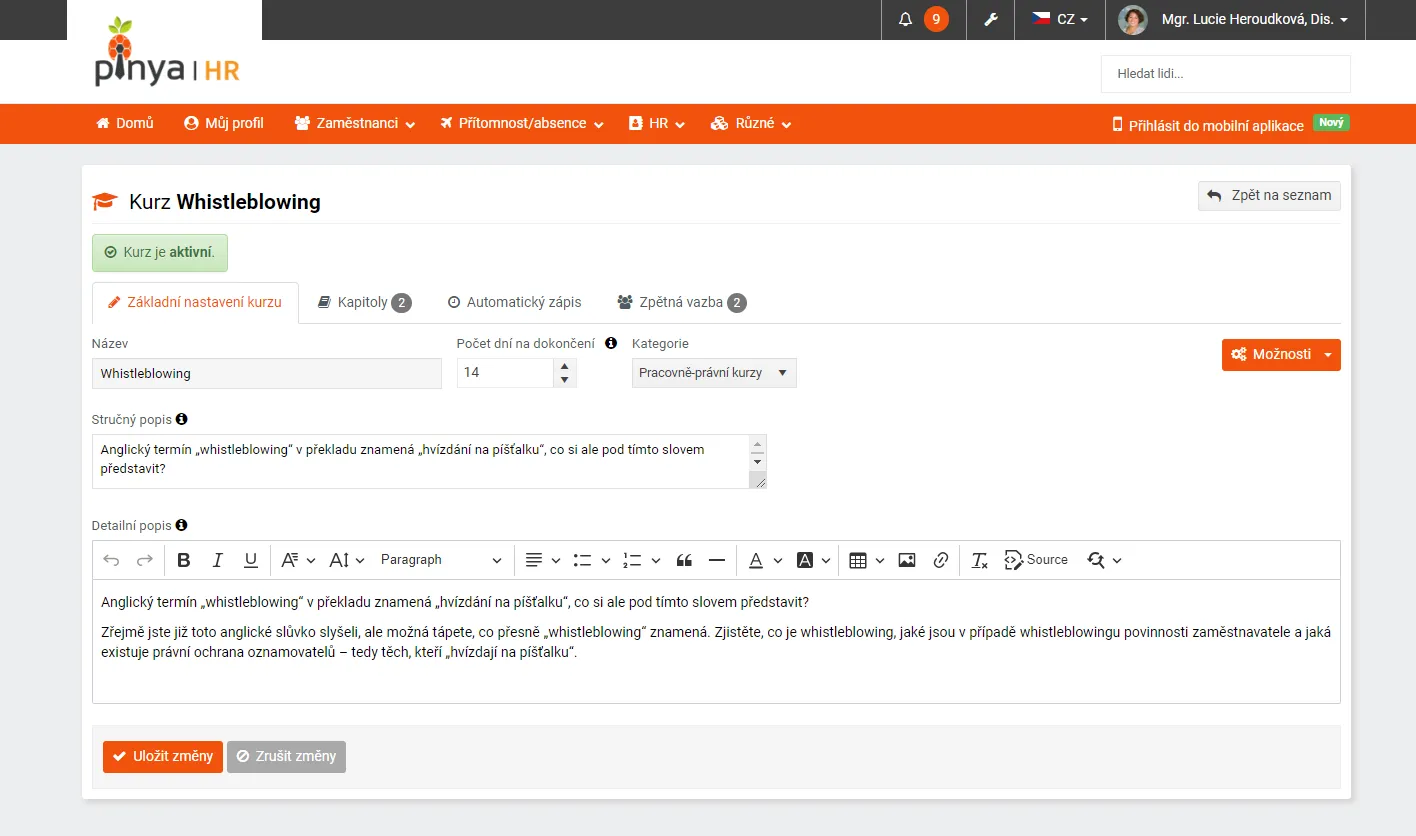The width and height of the screenshot is (1416, 836).
Task: Open the HR menu
Action: (x=656, y=124)
